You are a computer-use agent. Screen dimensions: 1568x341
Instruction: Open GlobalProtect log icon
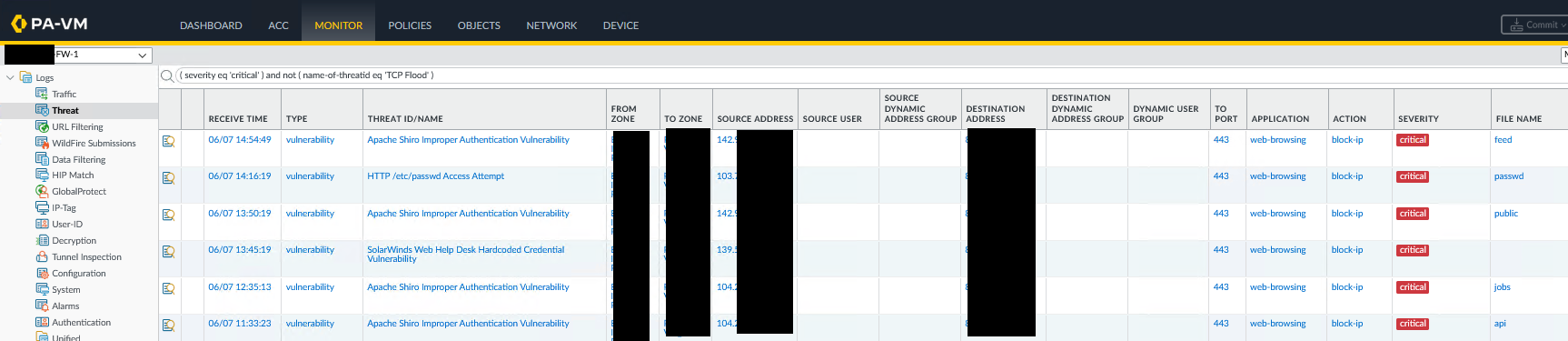[x=41, y=191]
